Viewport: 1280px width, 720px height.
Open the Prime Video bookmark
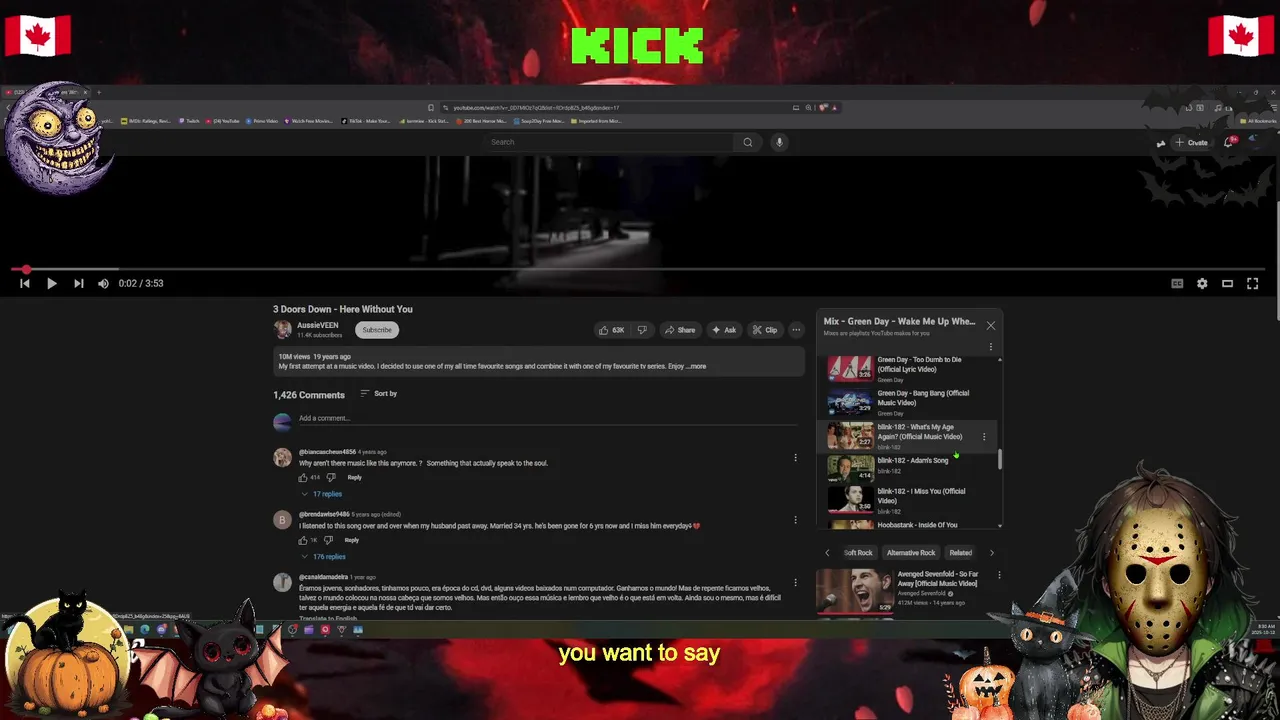click(x=262, y=121)
